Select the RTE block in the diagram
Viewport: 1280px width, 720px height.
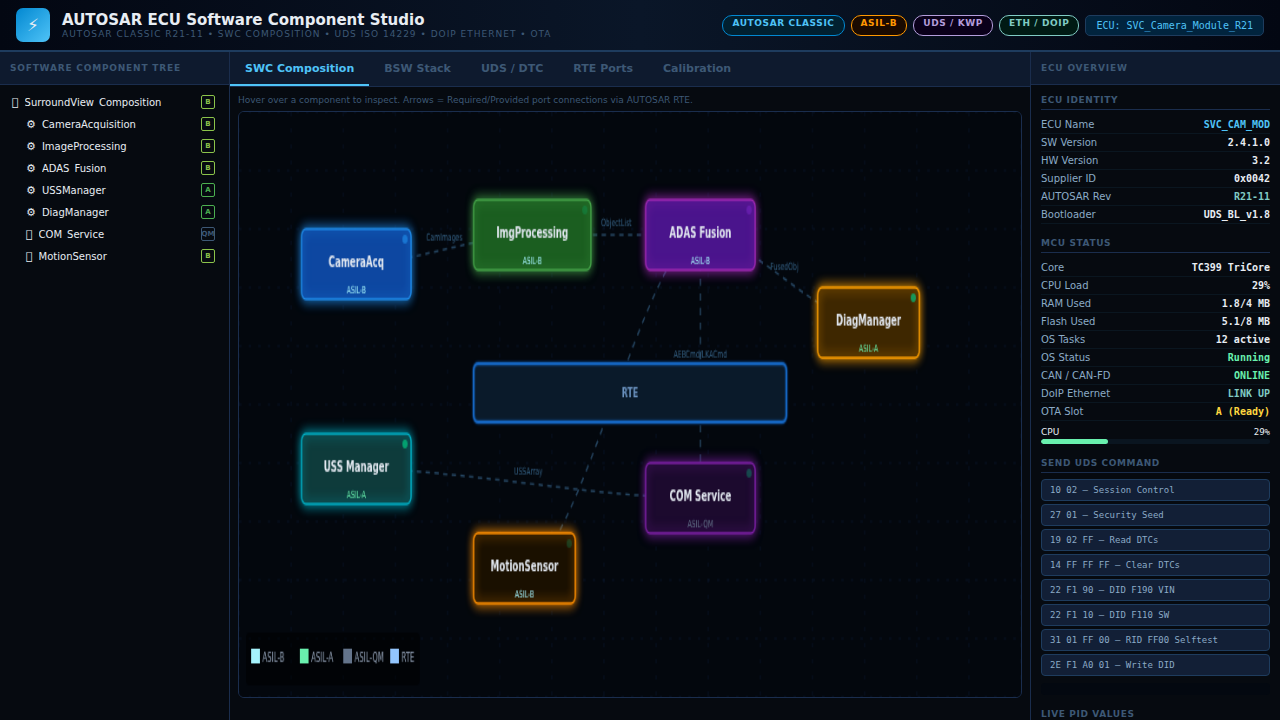click(629, 392)
